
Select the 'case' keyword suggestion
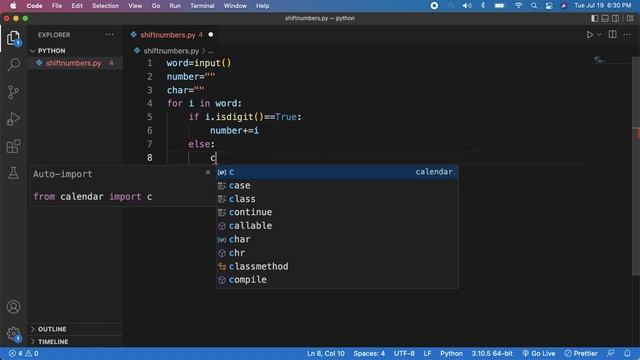click(337, 185)
